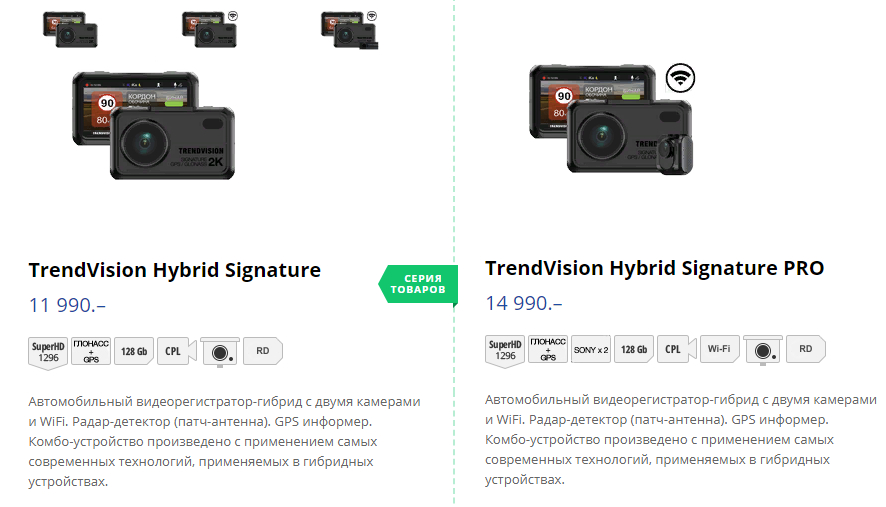Select the second thumbnail with Wi-Fi badge

[210, 29]
